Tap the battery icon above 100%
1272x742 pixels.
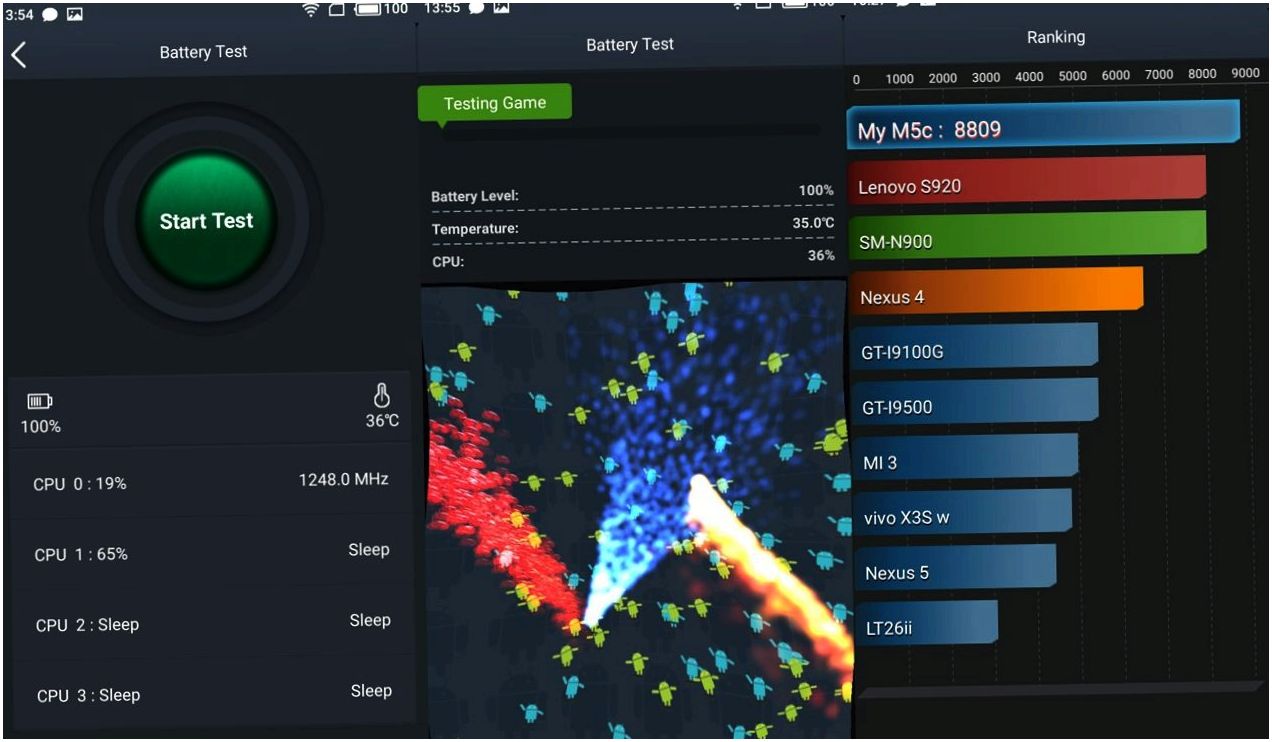pyautogui.click(x=39, y=401)
